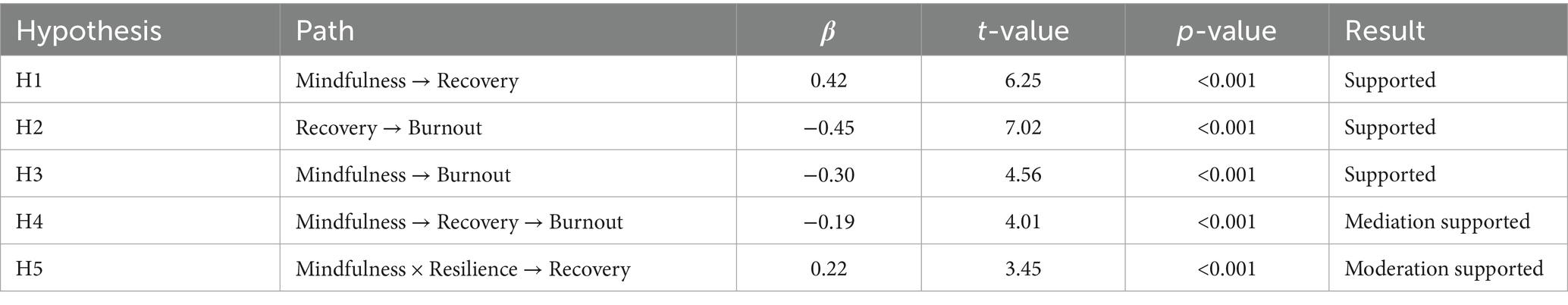Click the Hypothesis column header

[x=89, y=31]
